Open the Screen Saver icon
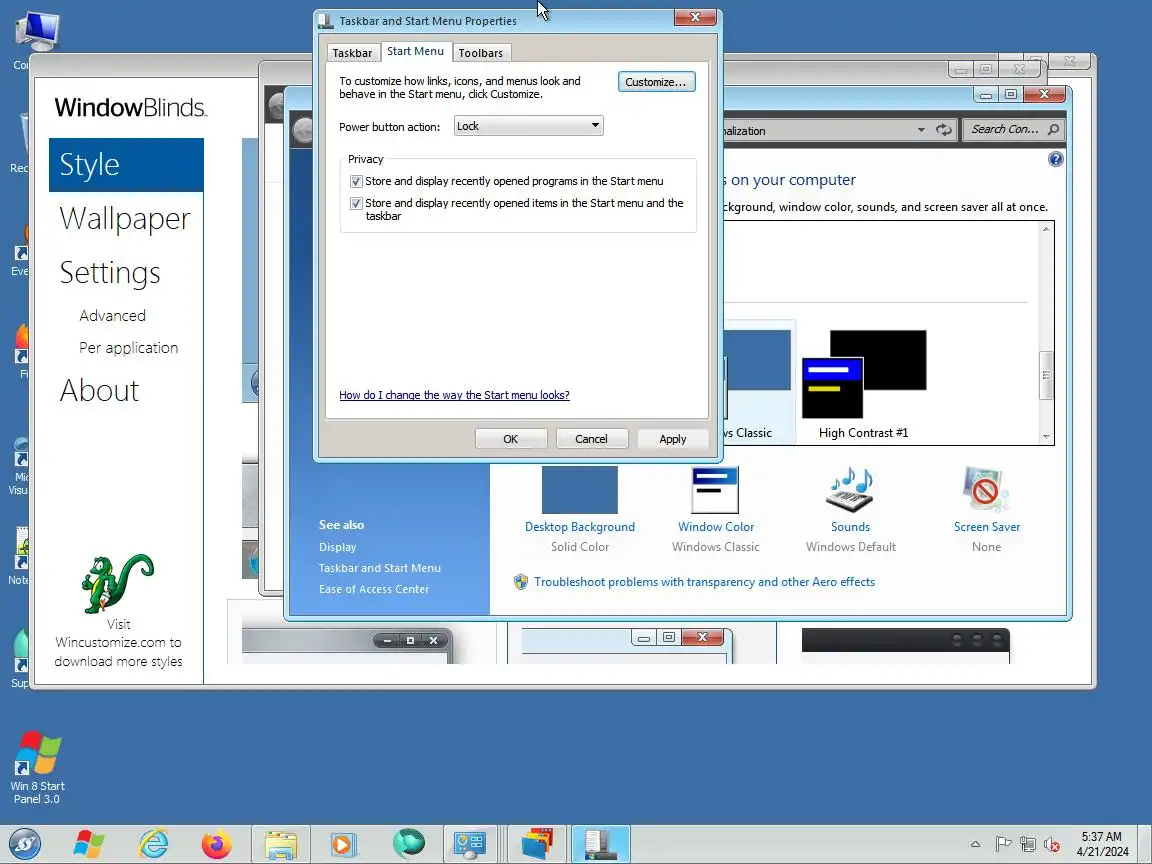Screen dimensions: 1152x864 click(986, 490)
